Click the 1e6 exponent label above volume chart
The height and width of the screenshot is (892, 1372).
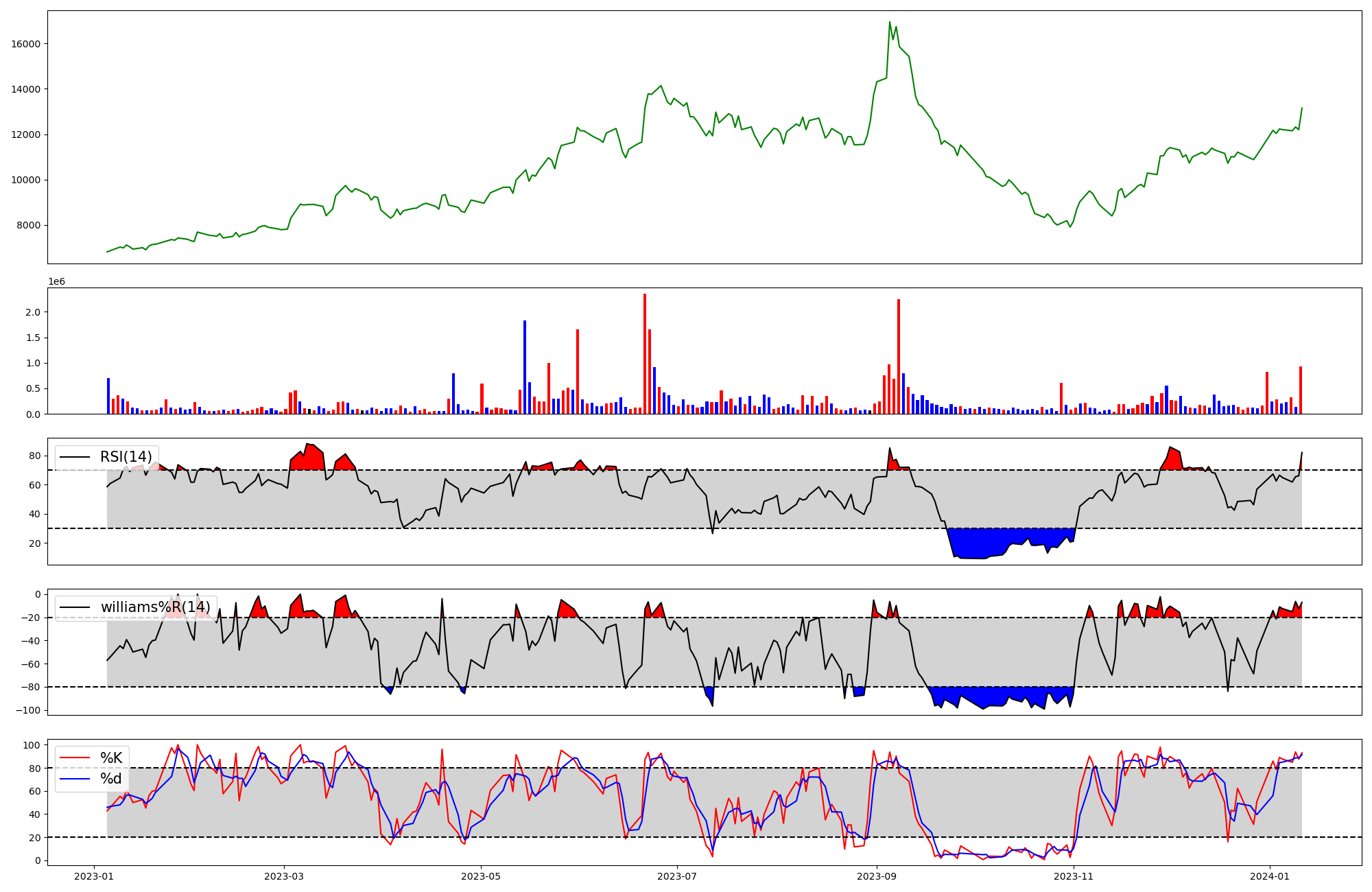[56, 282]
